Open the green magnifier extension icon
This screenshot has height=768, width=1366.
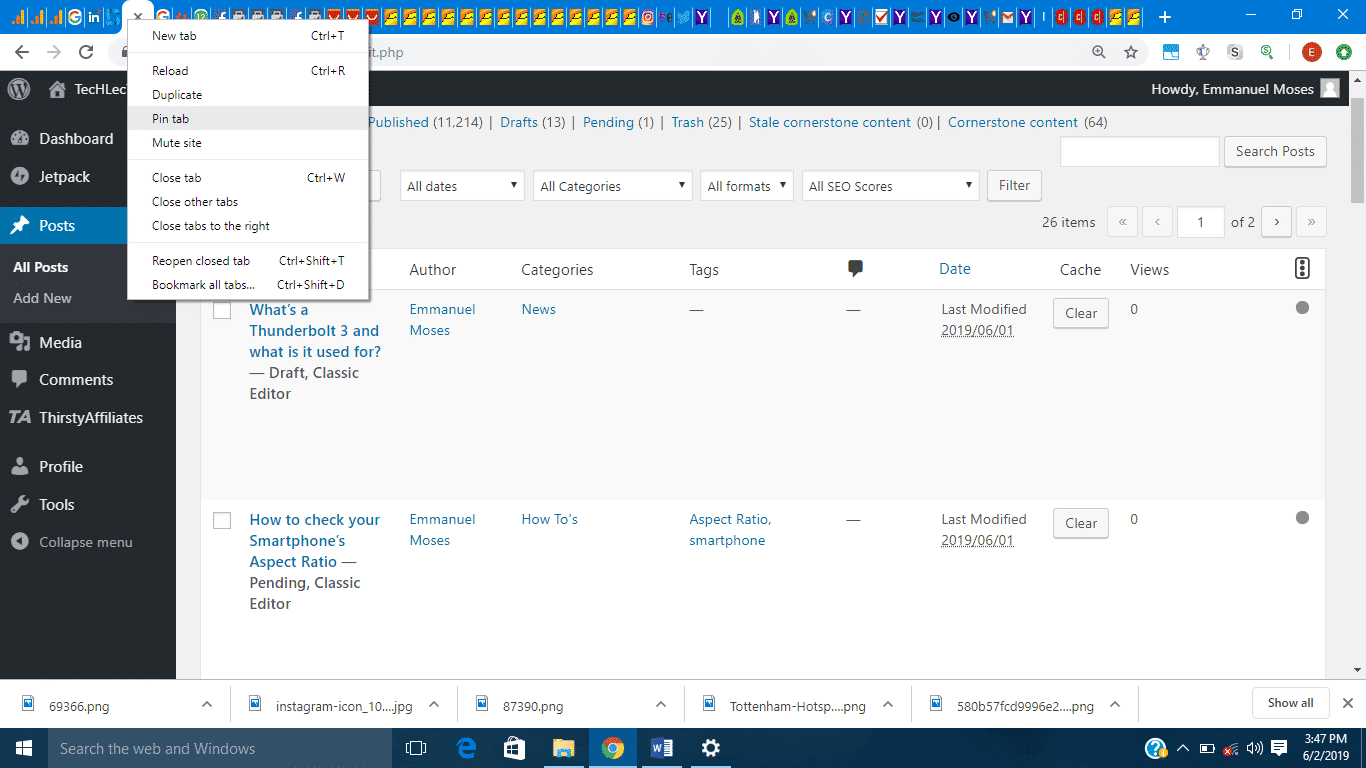click(x=1267, y=52)
